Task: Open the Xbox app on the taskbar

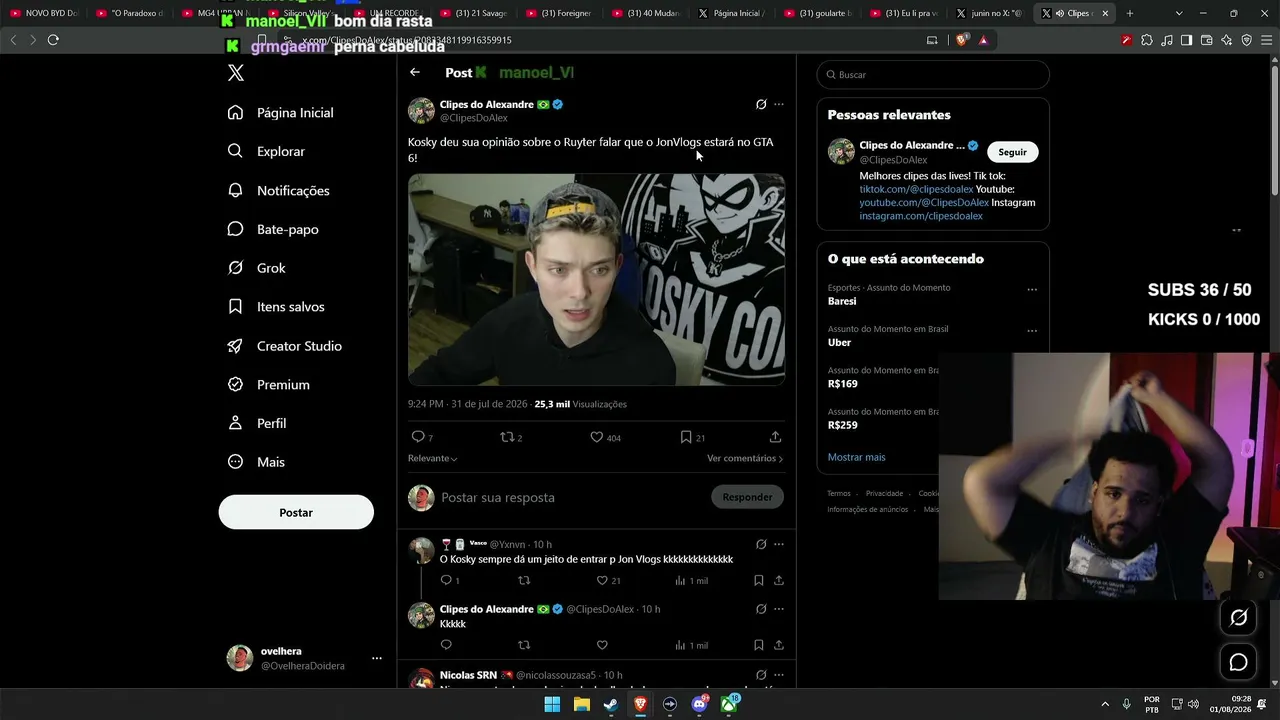Action: pyautogui.click(x=730, y=704)
